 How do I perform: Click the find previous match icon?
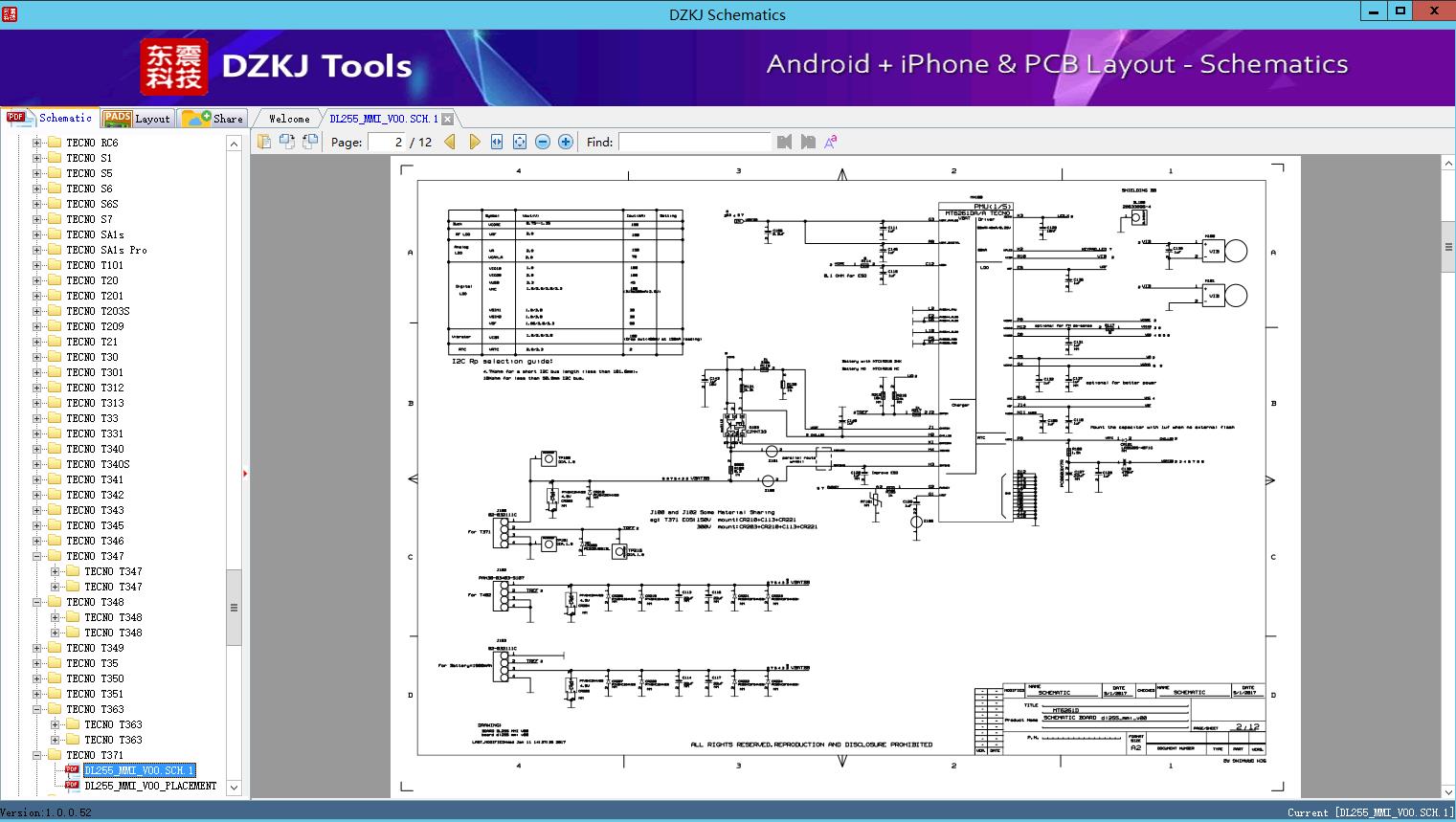[x=785, y=142]
